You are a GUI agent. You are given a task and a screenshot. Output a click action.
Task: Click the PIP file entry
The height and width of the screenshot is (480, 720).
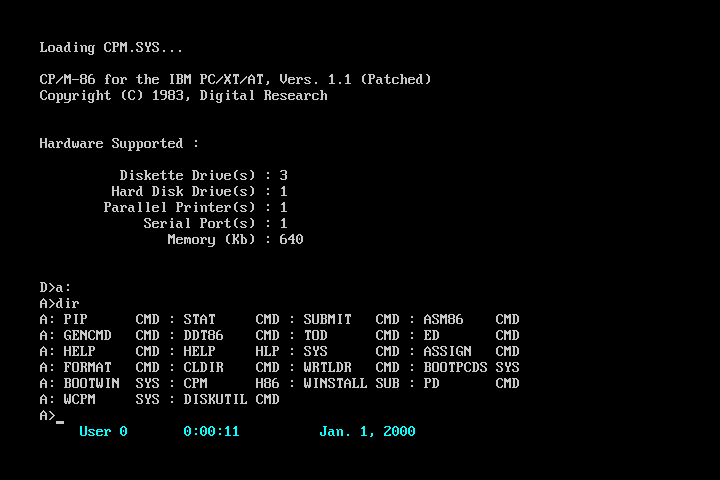point(112,320)
